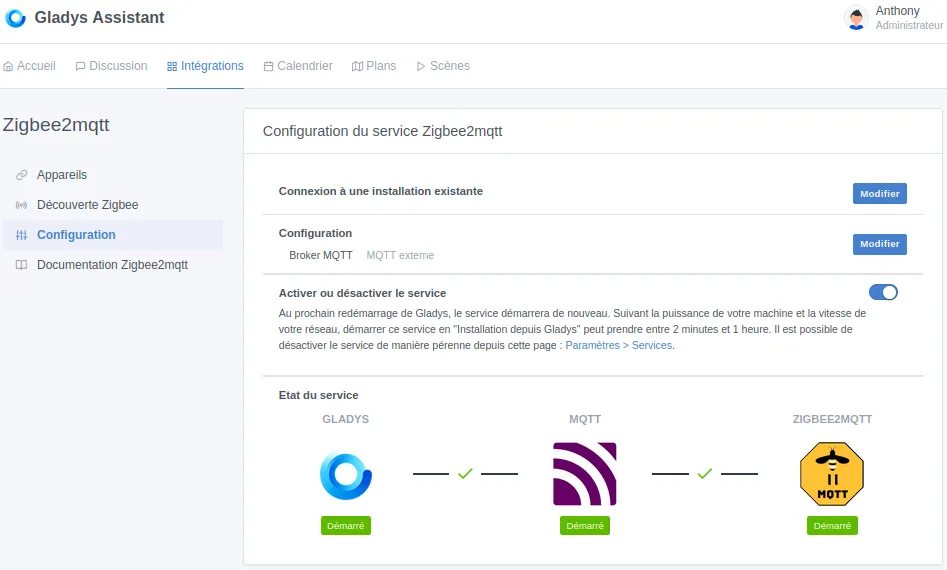Click the Anthony user name

pyautogui.click(x=897, y=11)
